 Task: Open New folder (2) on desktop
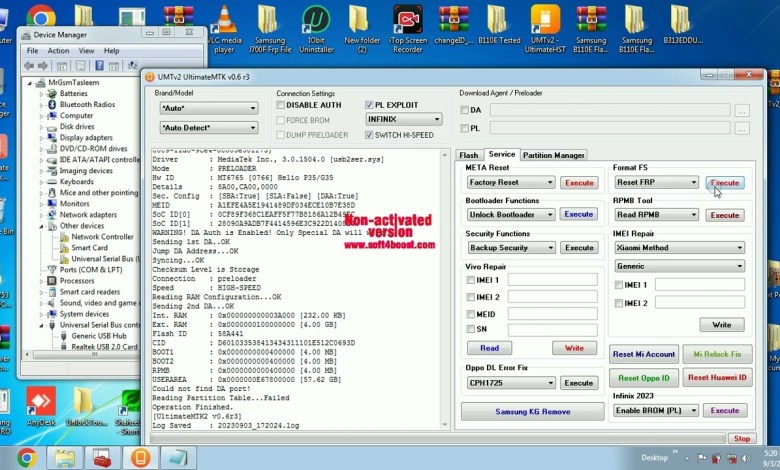[362, 29]
